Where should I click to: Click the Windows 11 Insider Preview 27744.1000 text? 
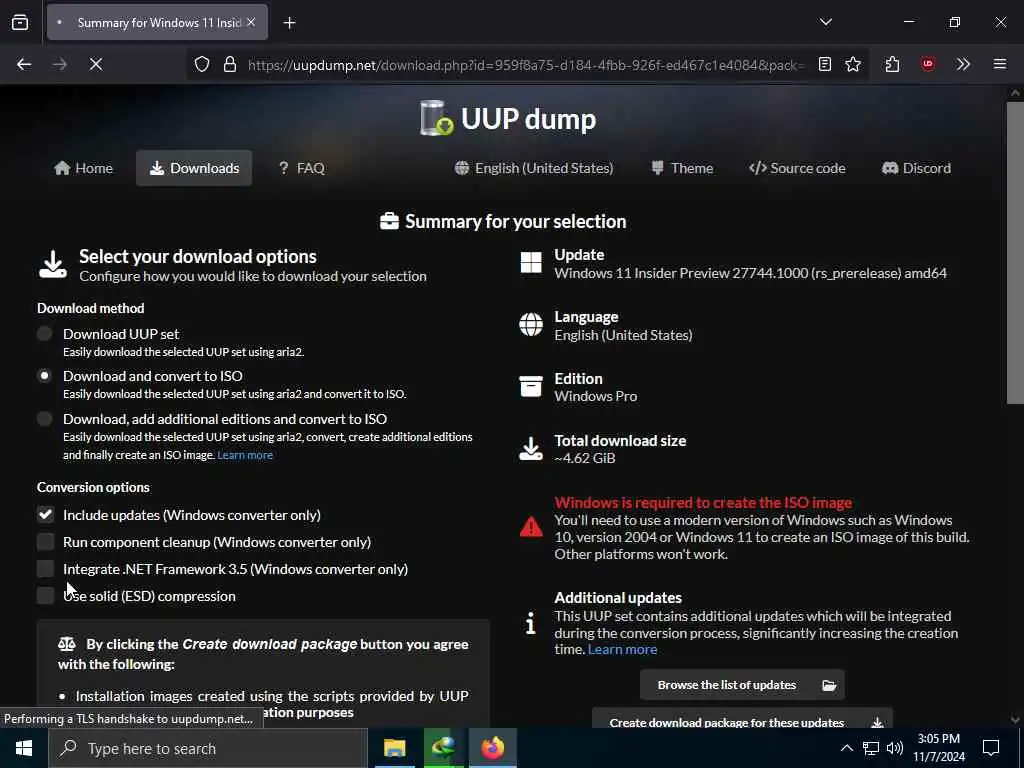750,273
